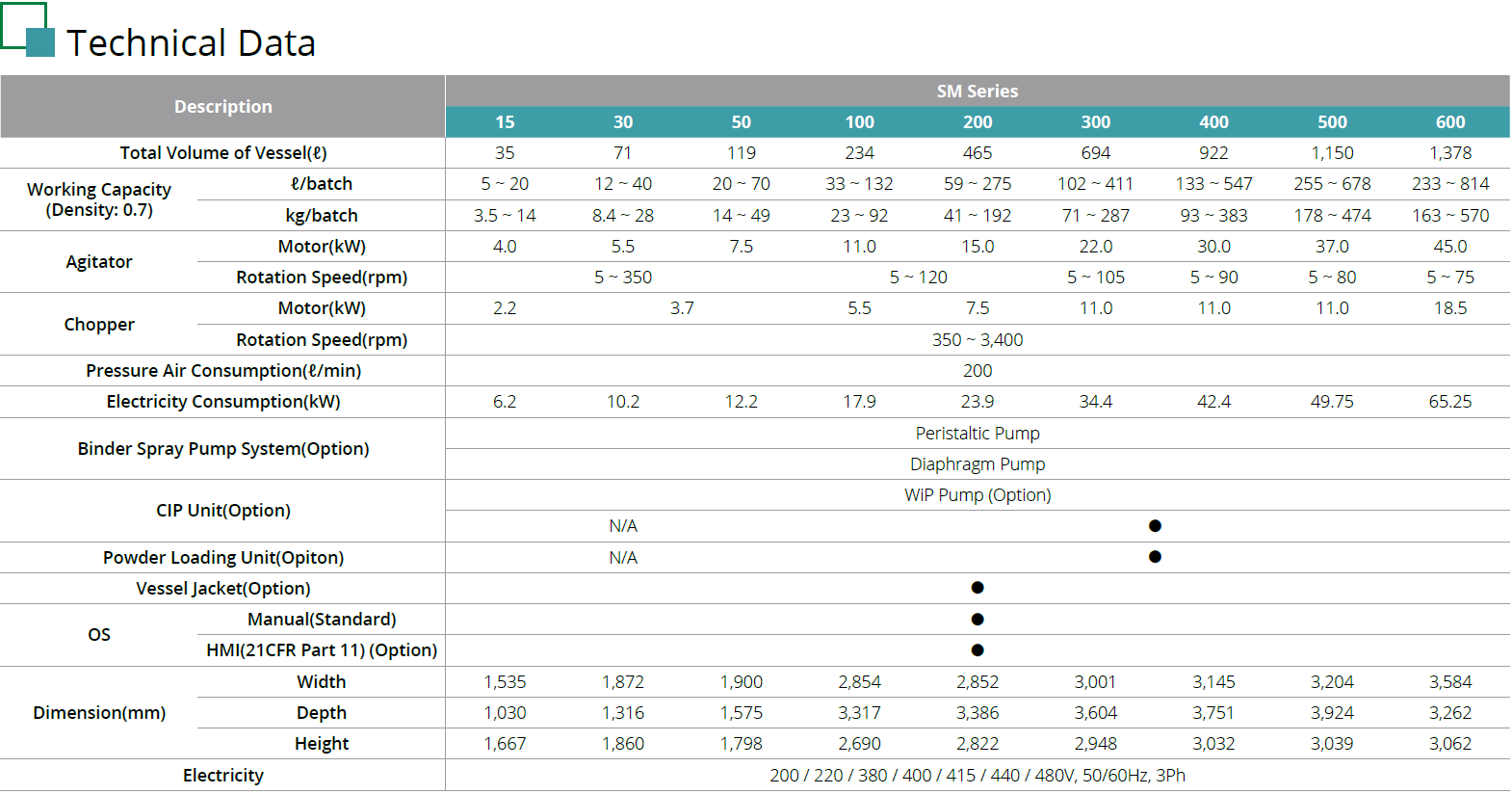Click the Diaphragm Pump option text

coord(977,464)
